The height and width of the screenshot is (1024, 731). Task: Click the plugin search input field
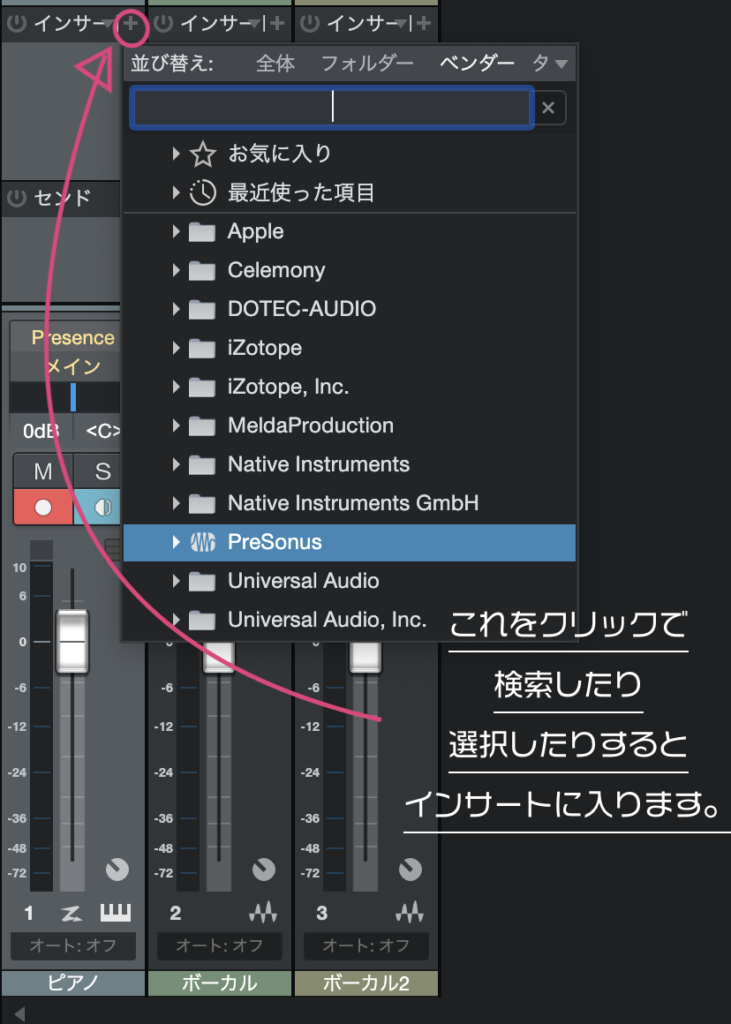tap(332, 108)
